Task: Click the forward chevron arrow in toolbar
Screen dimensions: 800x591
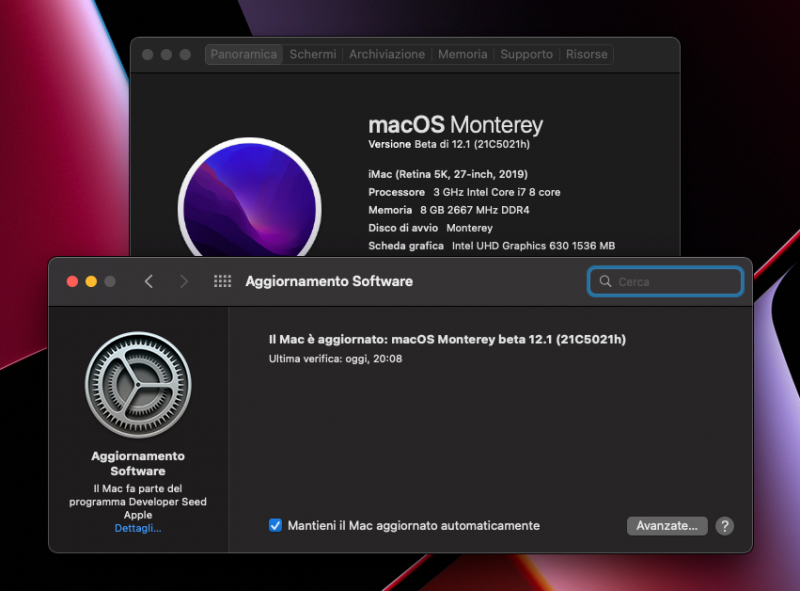Action: click(184, 282)
